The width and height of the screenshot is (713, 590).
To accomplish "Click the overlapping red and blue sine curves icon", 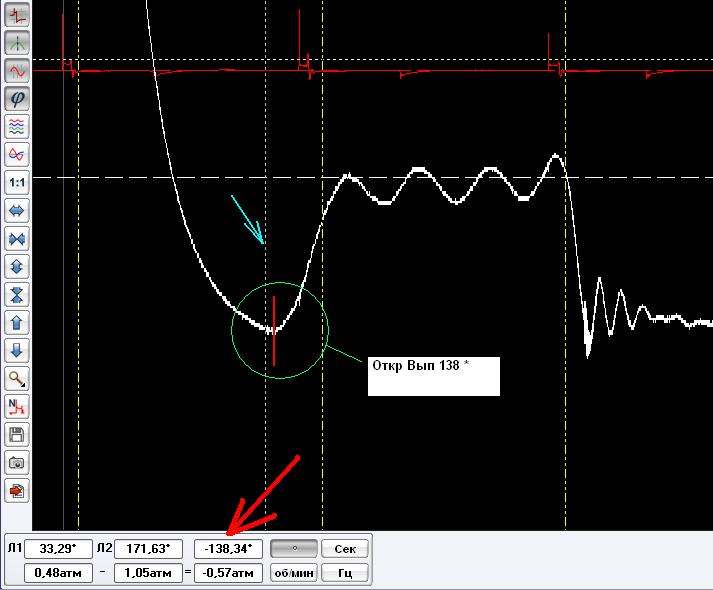I will click(17, 155).
